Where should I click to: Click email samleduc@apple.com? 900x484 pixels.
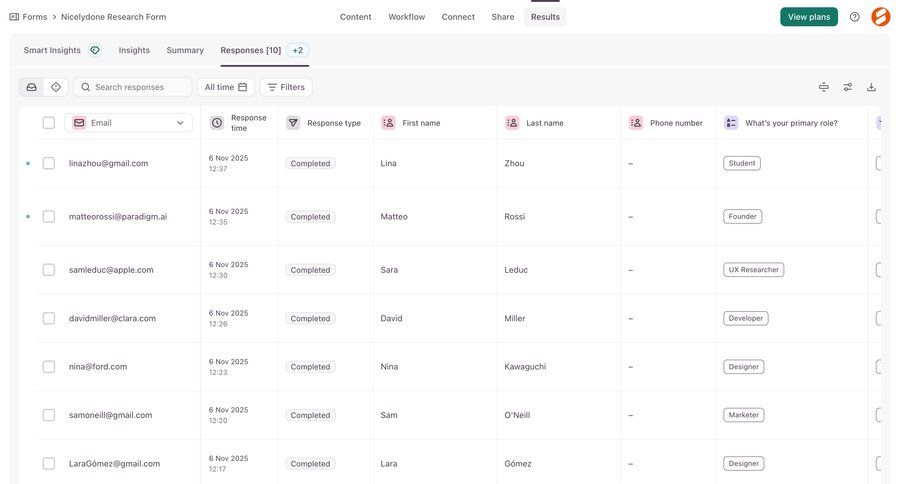coord(111,270)
